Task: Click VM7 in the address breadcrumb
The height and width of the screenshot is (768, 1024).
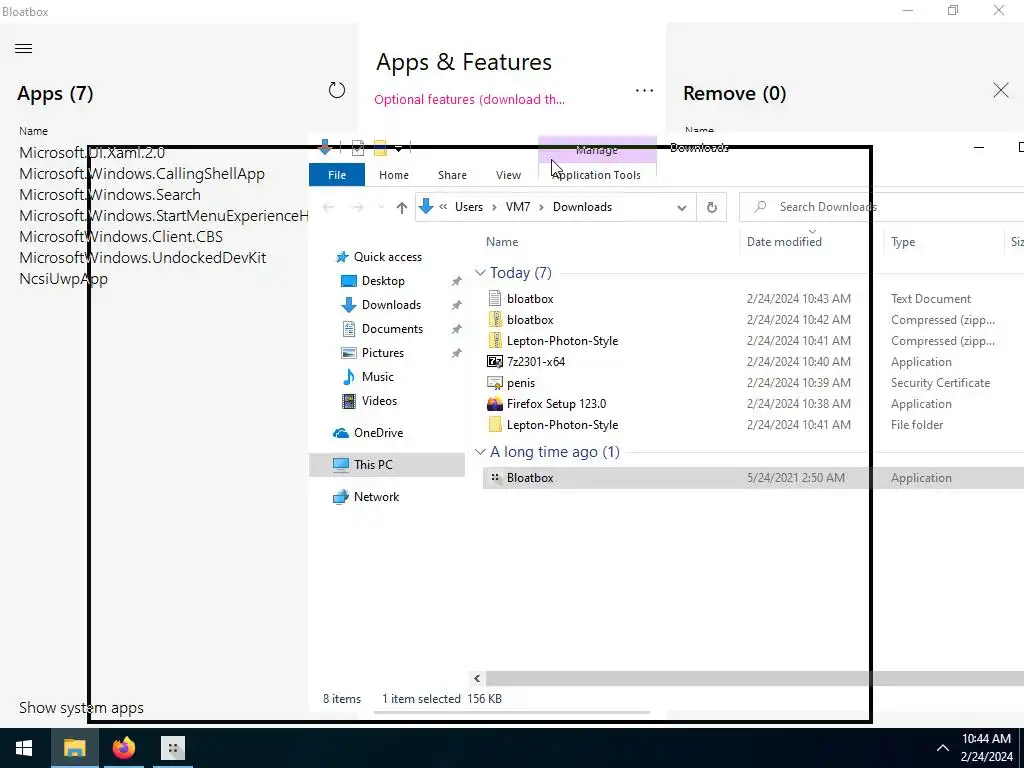Action: (518, 207)
